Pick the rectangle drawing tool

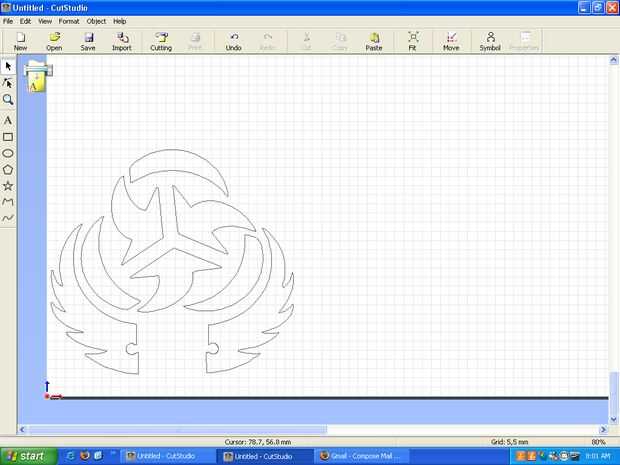pos(8,137)
